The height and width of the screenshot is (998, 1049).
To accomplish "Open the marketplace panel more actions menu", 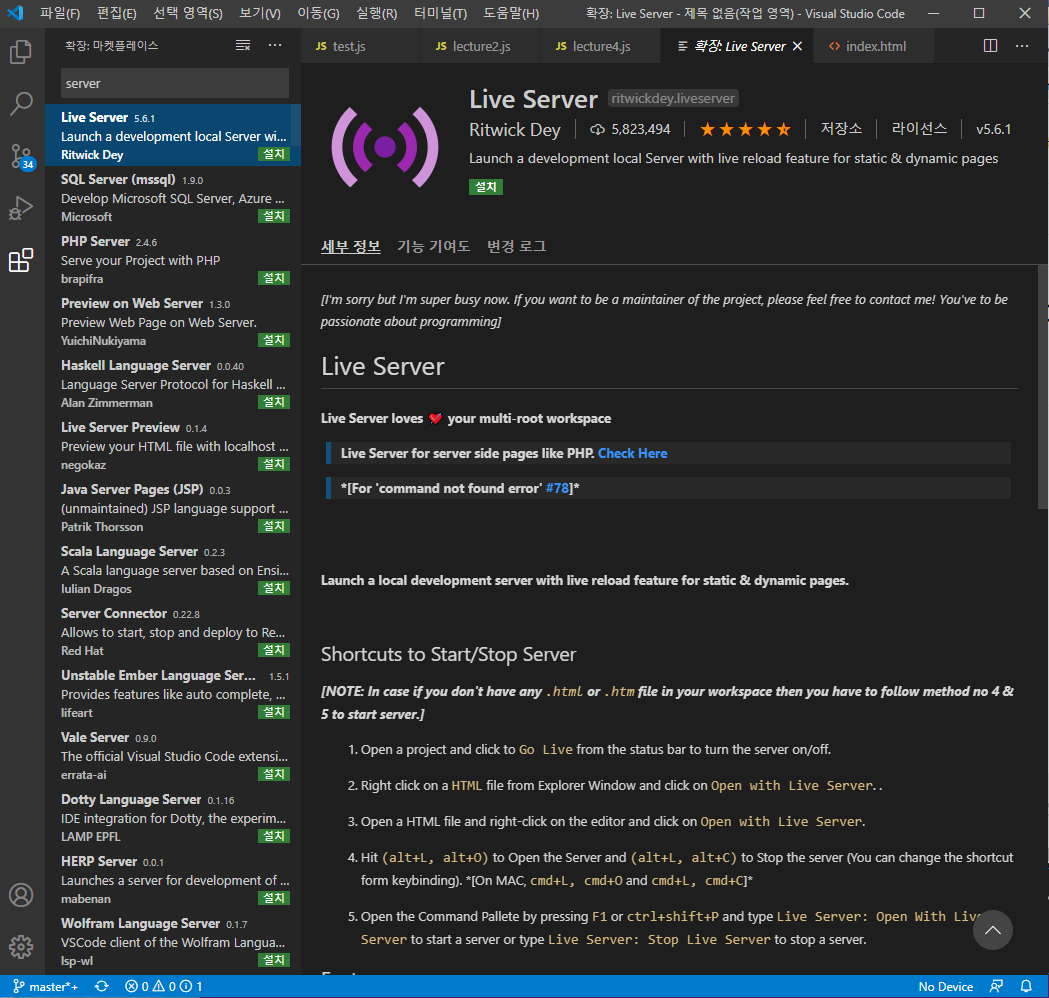I will tap(275, 45).
